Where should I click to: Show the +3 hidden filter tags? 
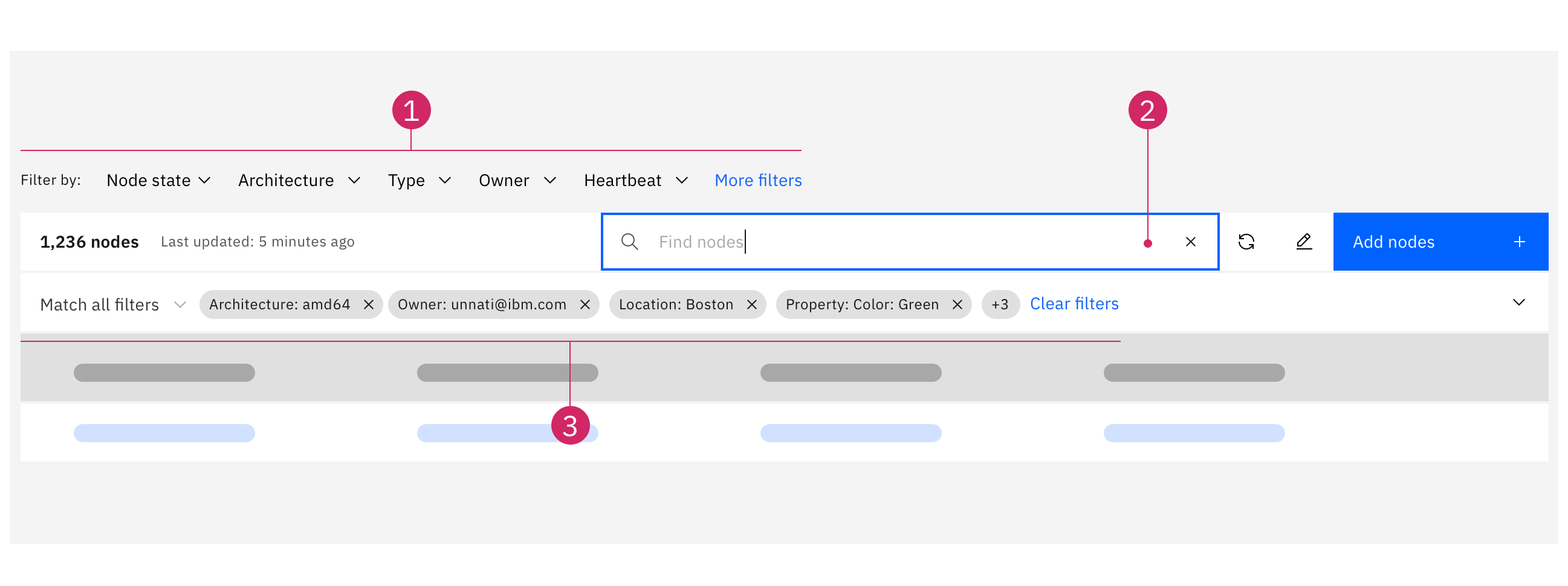point(1000,304)
